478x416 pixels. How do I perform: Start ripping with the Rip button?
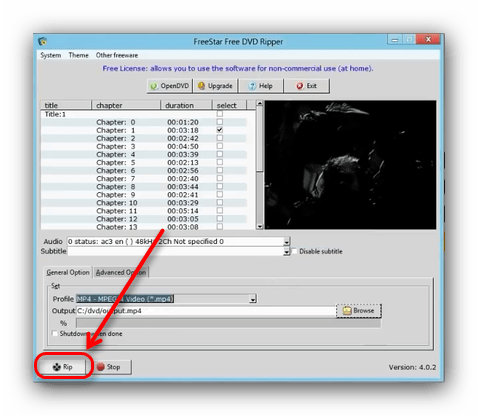pos(63,367)
